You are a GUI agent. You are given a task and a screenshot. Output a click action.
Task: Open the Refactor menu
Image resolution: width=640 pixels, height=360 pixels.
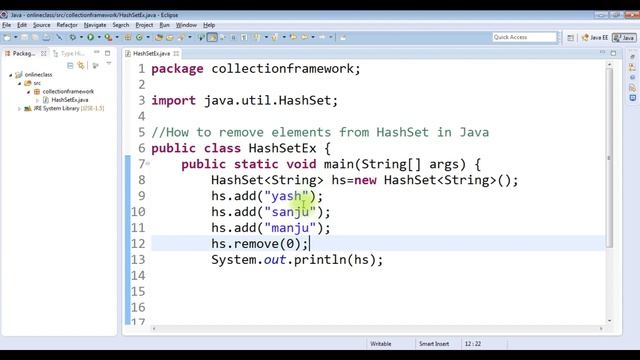(x=67, y=25)
